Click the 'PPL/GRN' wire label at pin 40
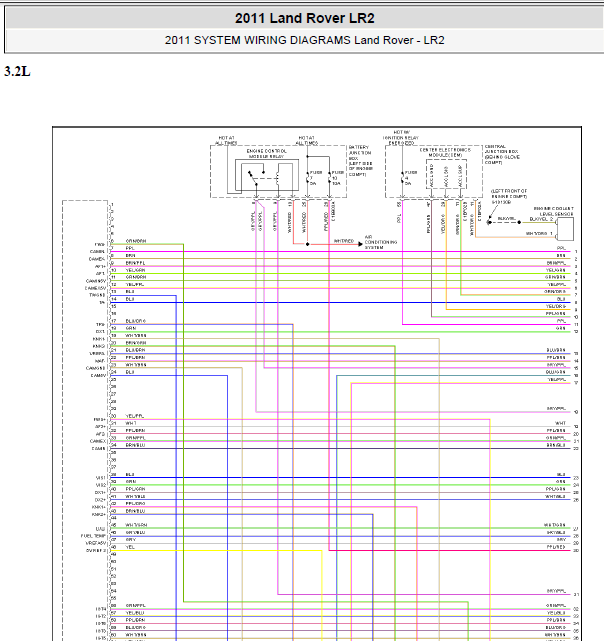This screenshot has height=641, width=604. click(135, 489)
